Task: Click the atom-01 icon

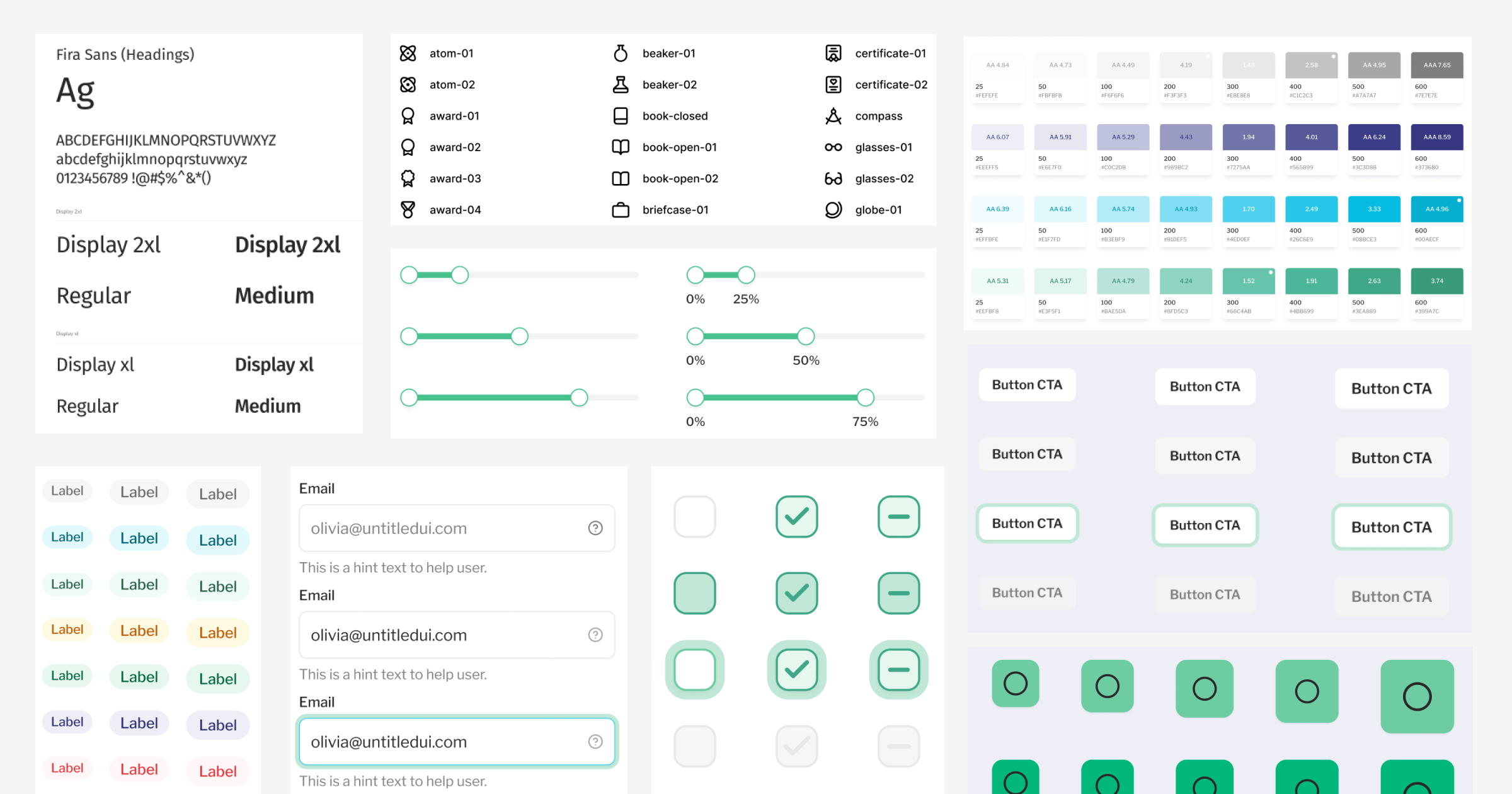Action: (408, 54)
